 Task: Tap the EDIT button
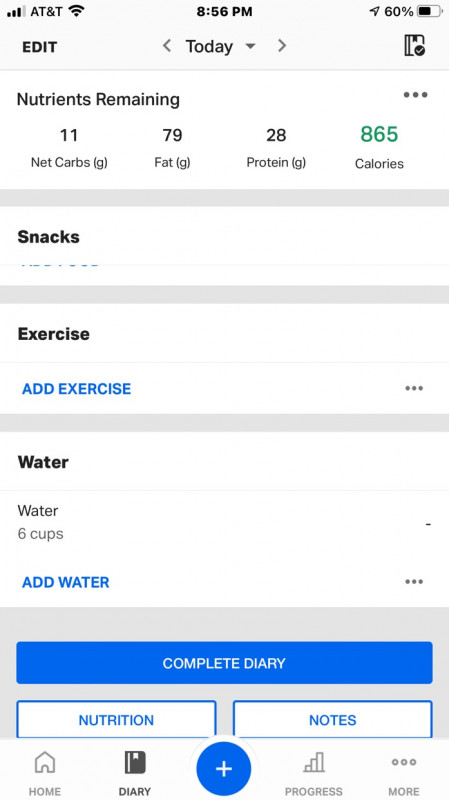(39, 47)
